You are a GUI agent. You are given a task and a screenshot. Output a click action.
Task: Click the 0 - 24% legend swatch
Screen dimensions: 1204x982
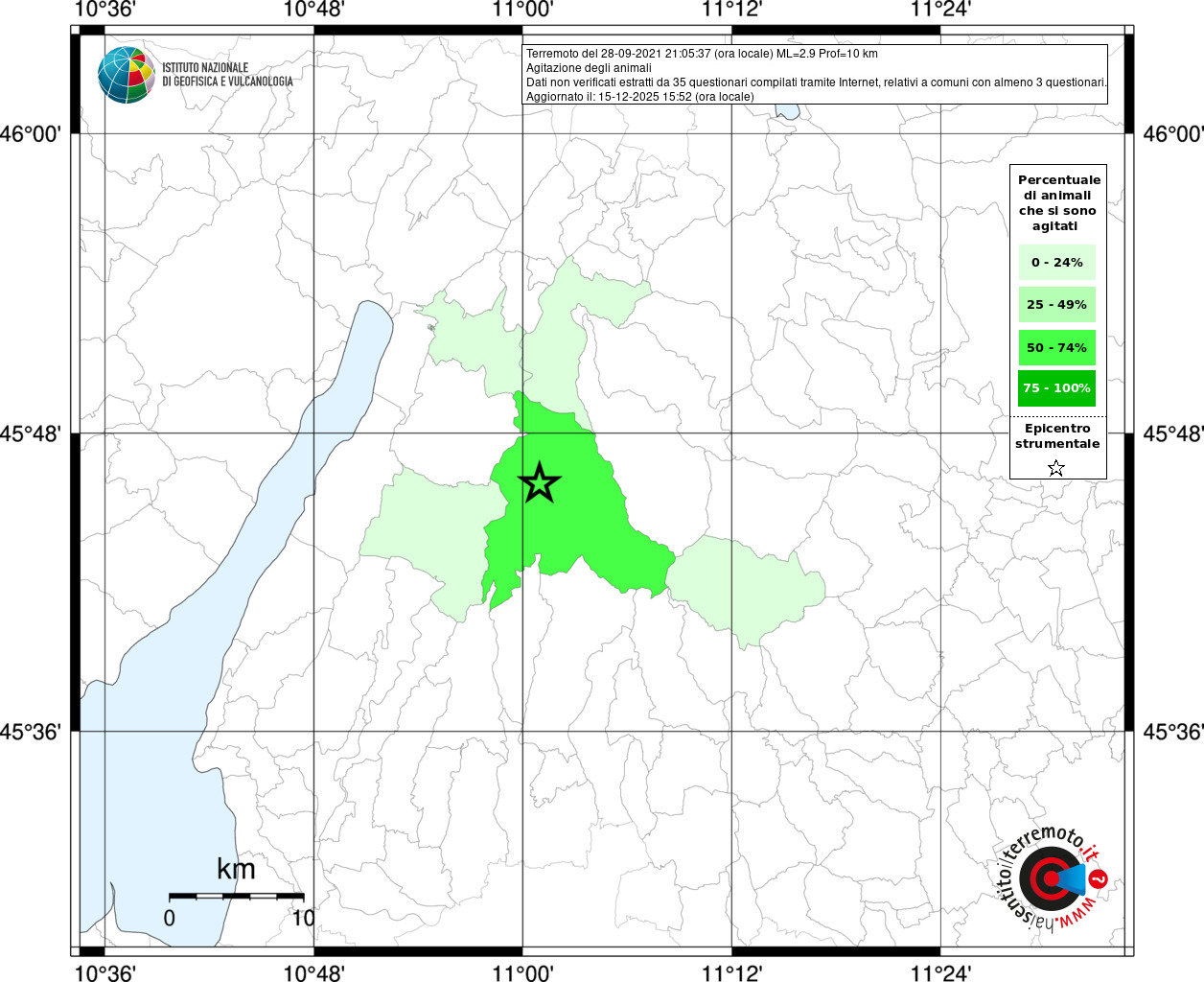(1056, 262)
